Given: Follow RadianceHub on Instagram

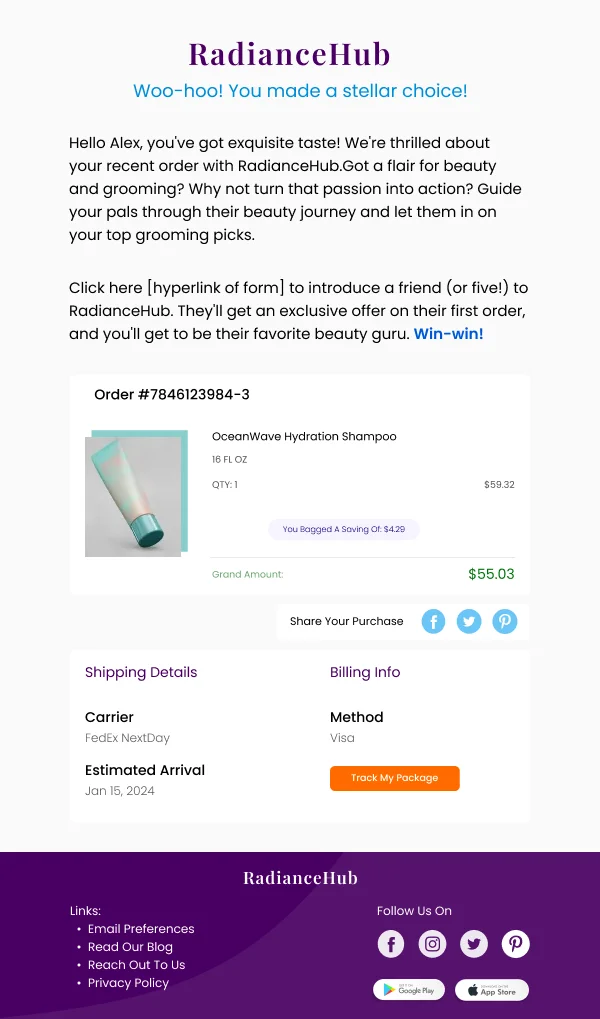Looking at the screenshot, I should tap(432, 943).
